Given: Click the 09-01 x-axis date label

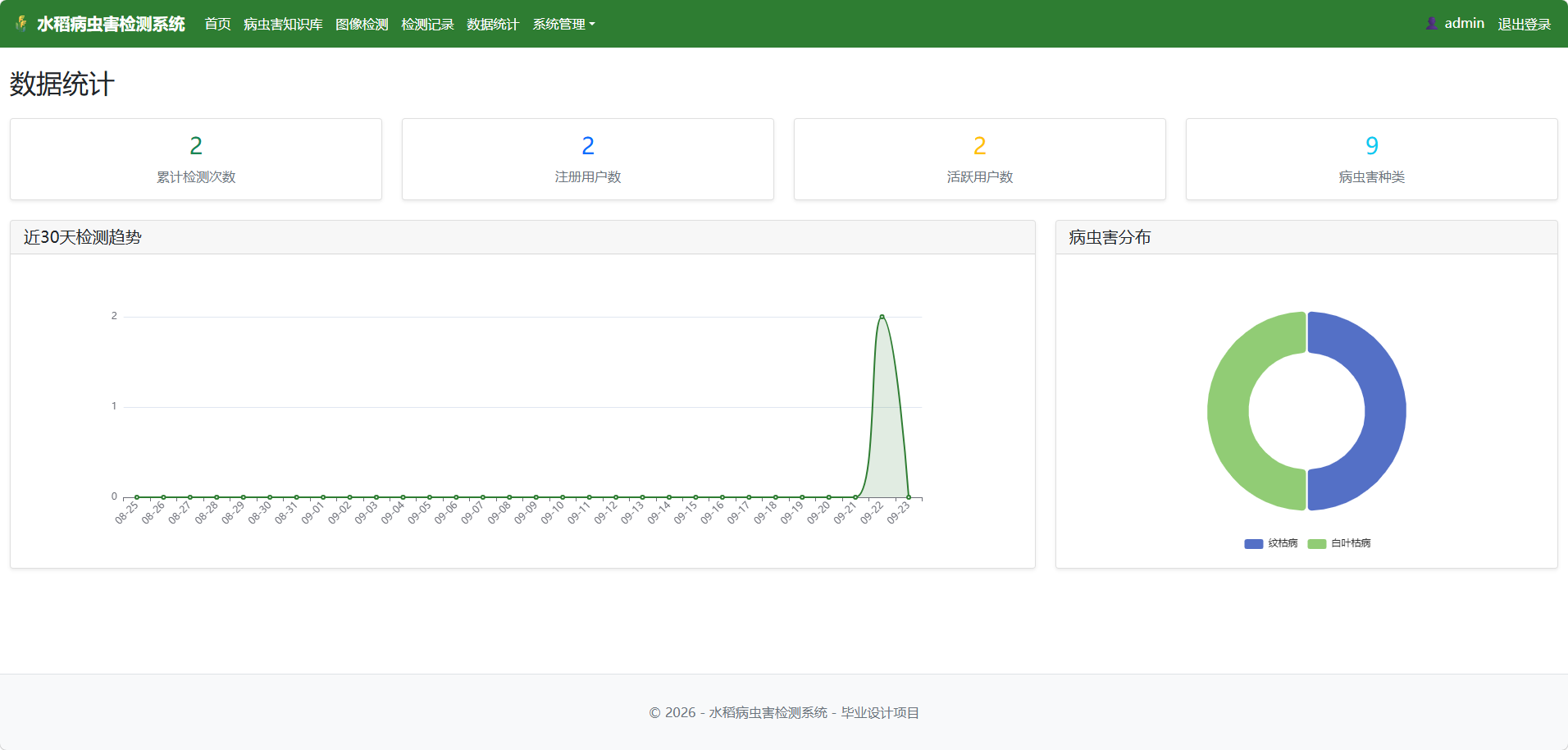Looking at the screenshot, I should (x=313, y=513).
